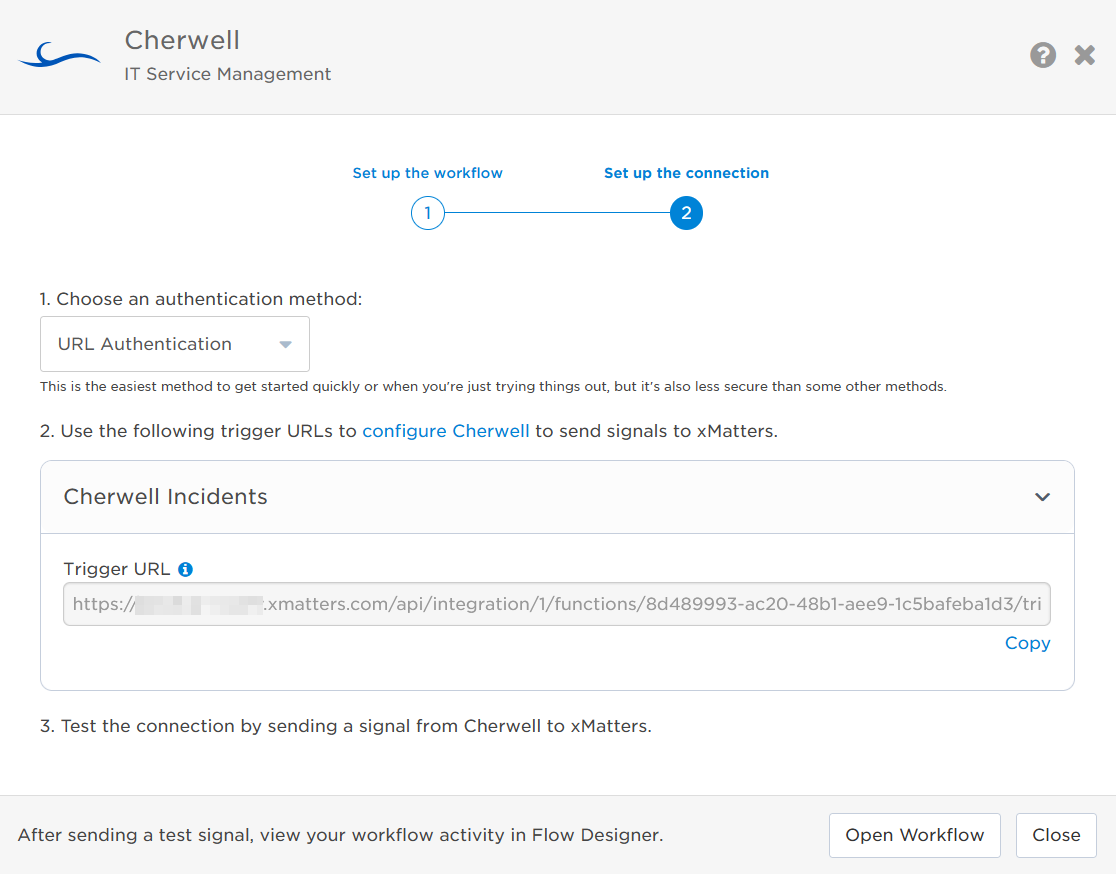
Task: Click the "Trigger URL" field label
Action: tap(117, 569)
